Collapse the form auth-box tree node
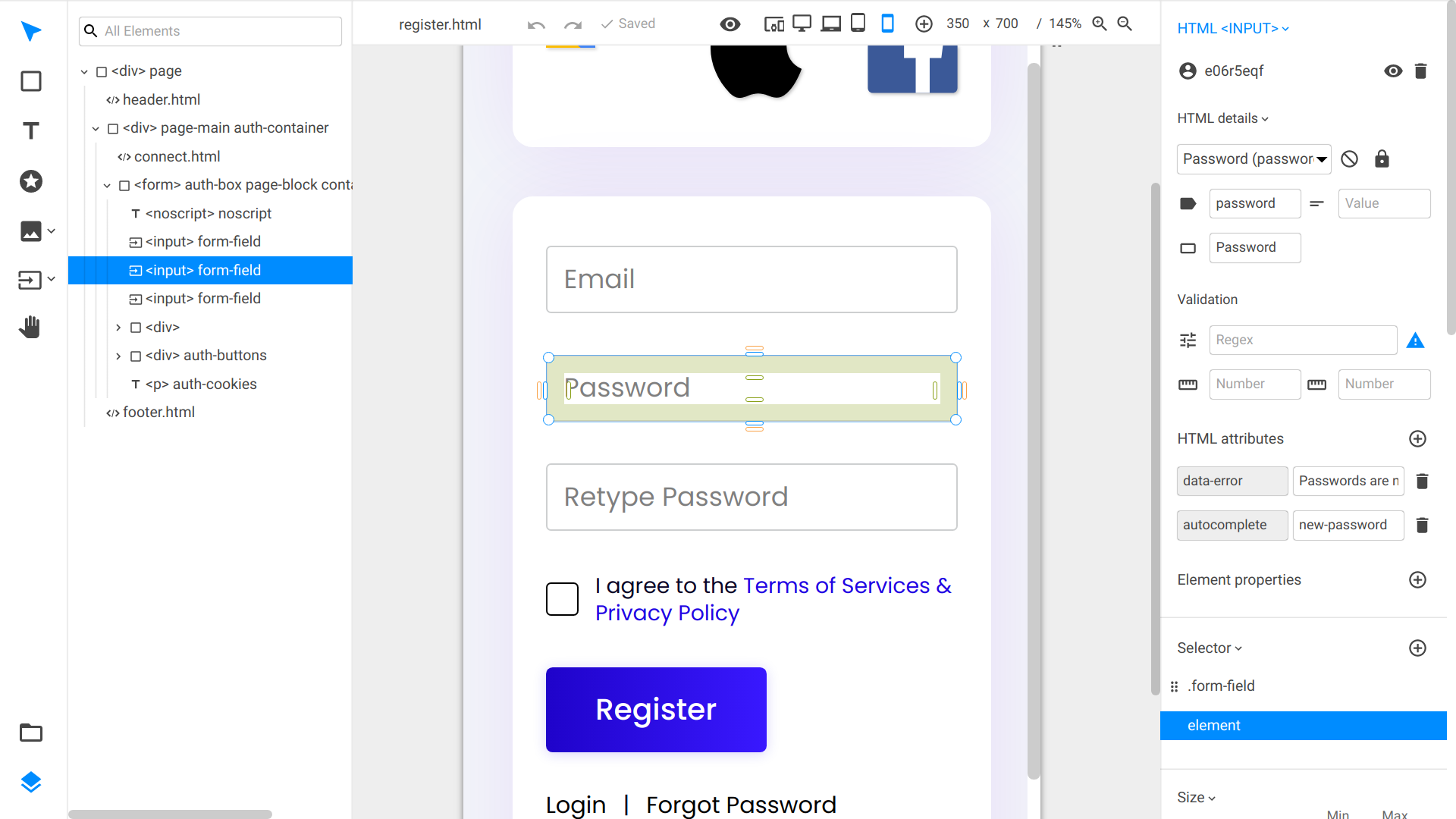Image resolution: width=1456 pixels, height=819 pixels. (x=107, y=185)
